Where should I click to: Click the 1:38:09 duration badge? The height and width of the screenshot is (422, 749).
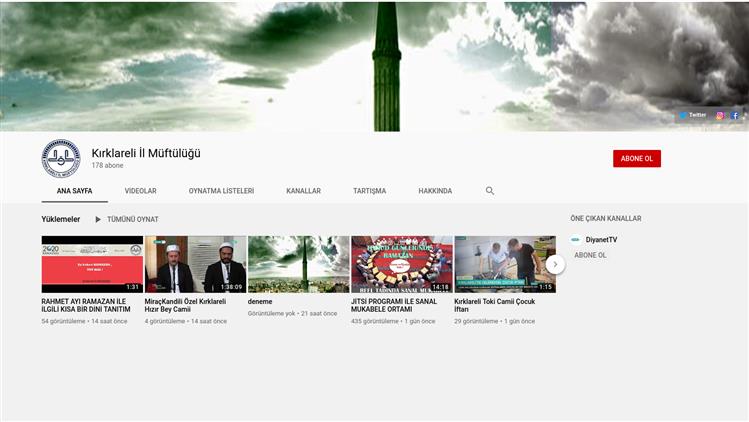(232, 287)
